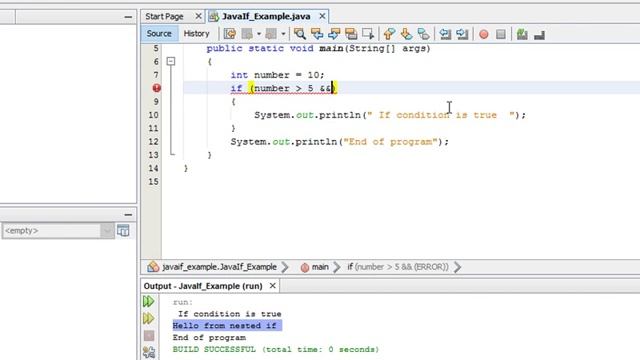The width and height of the screenshot is (640, 360).
Task: Toggle Bookmark on current line
Action: coord(424,34)
